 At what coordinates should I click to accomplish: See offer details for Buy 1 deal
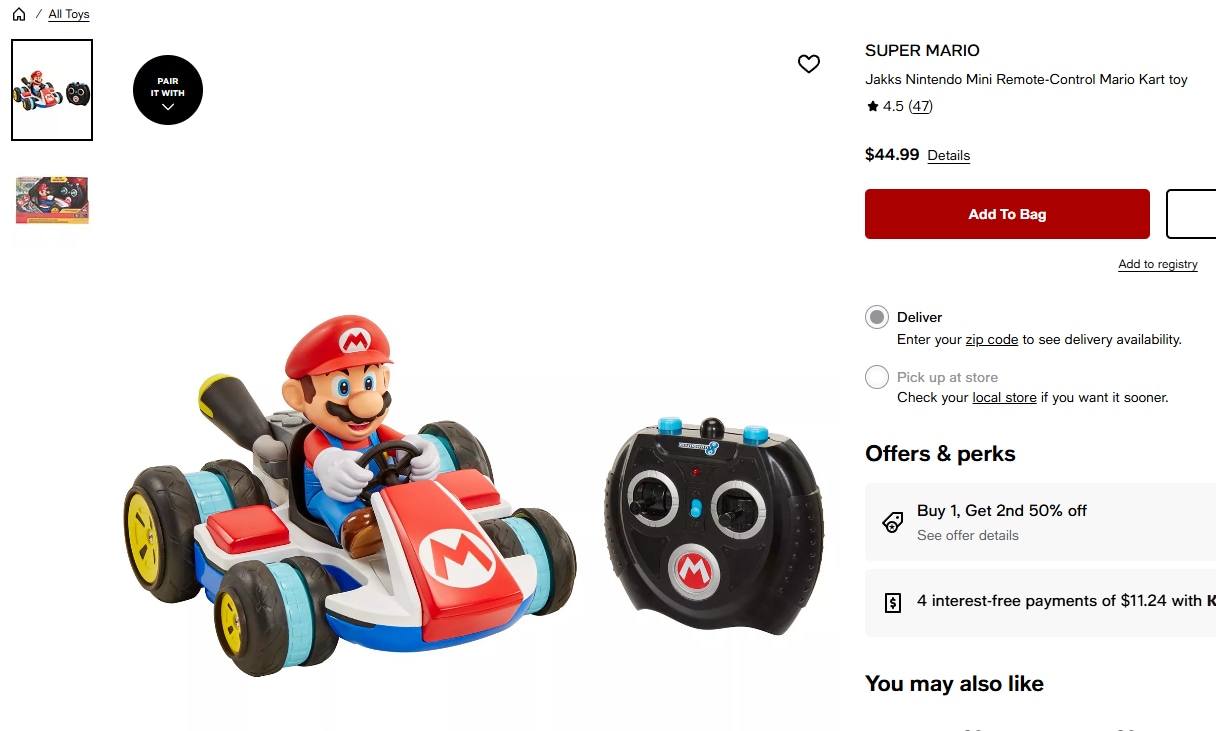(967, 536)
